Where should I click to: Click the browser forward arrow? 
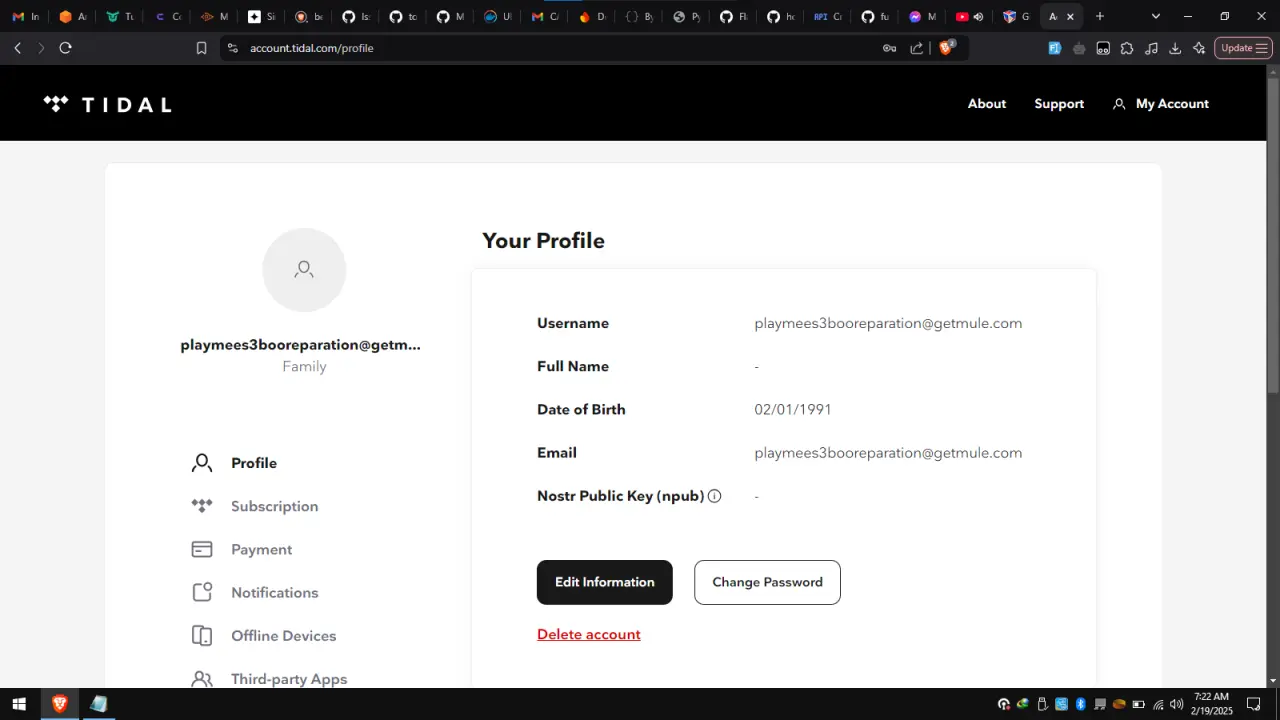tap(41, 48)
